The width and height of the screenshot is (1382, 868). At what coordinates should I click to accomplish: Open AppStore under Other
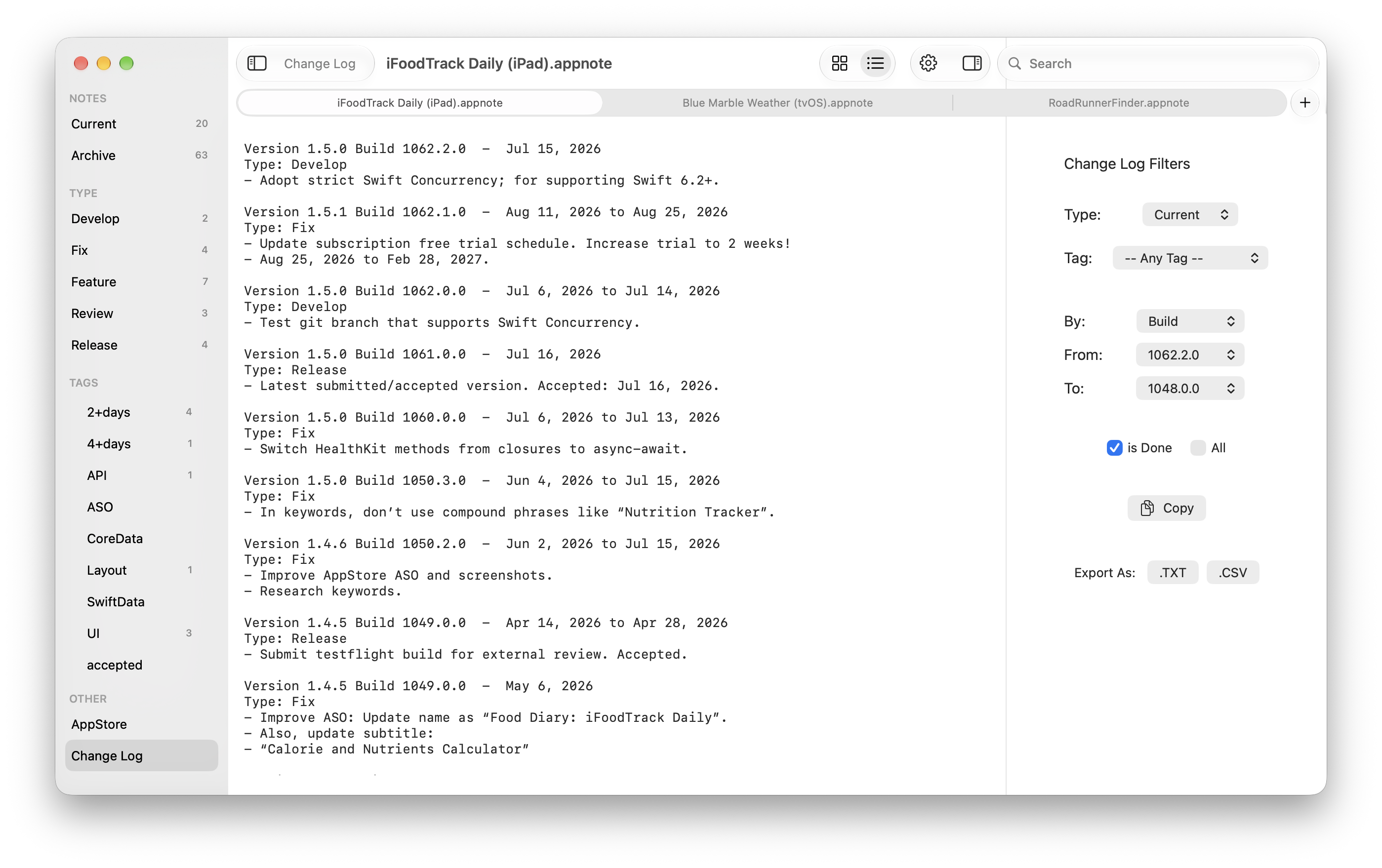click(x=141, y=724)
